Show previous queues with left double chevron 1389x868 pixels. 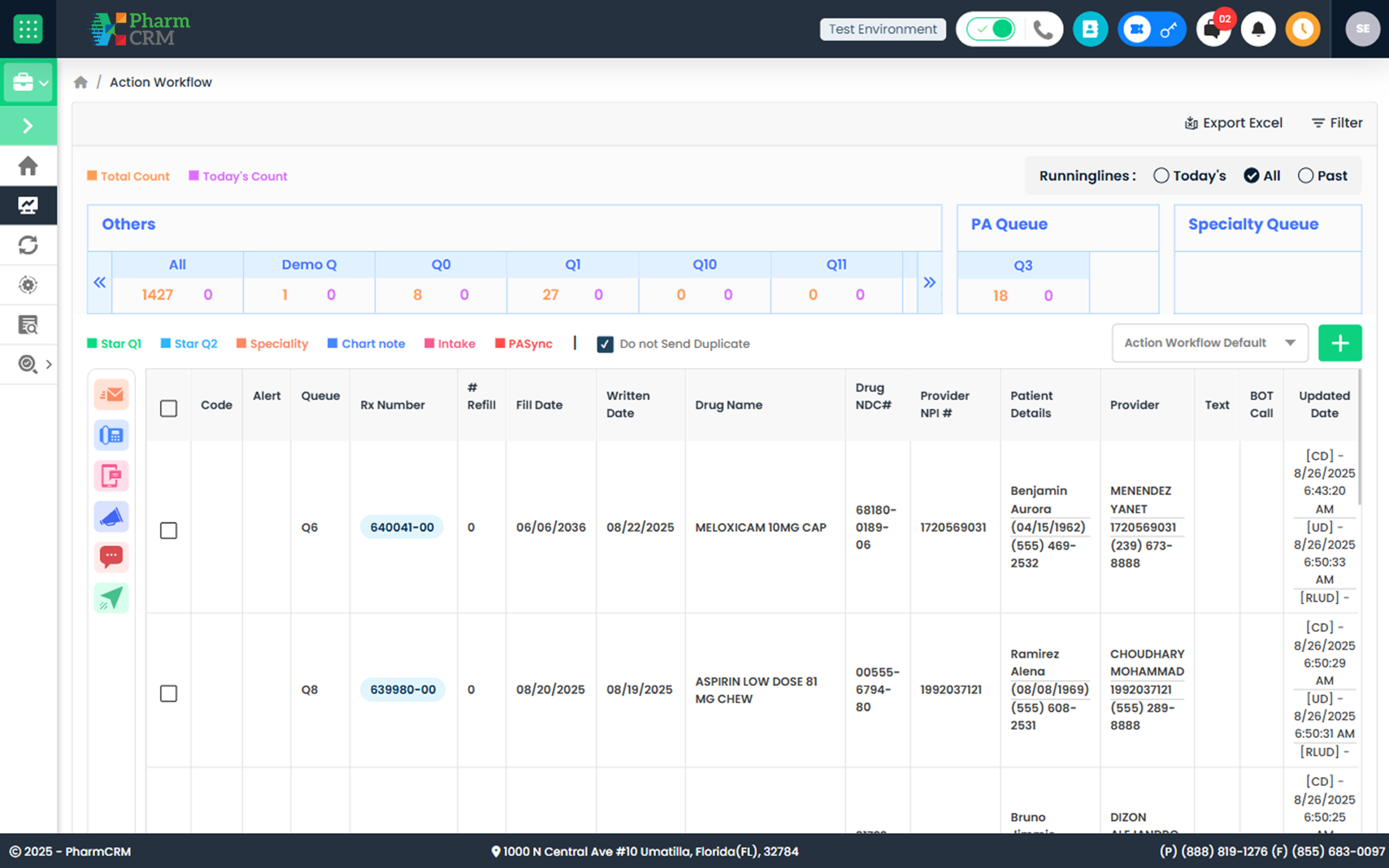tap(100, 283)
